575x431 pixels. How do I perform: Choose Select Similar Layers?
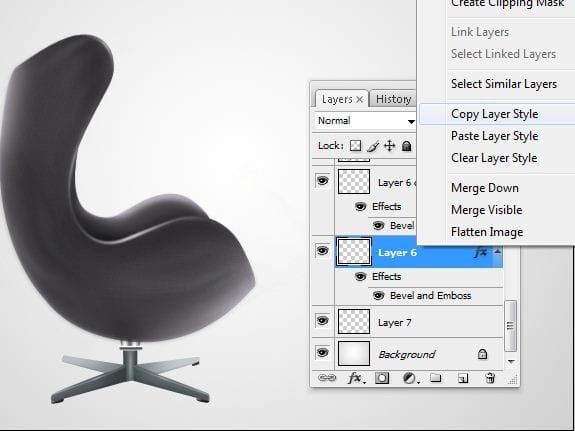pos(504,84)
